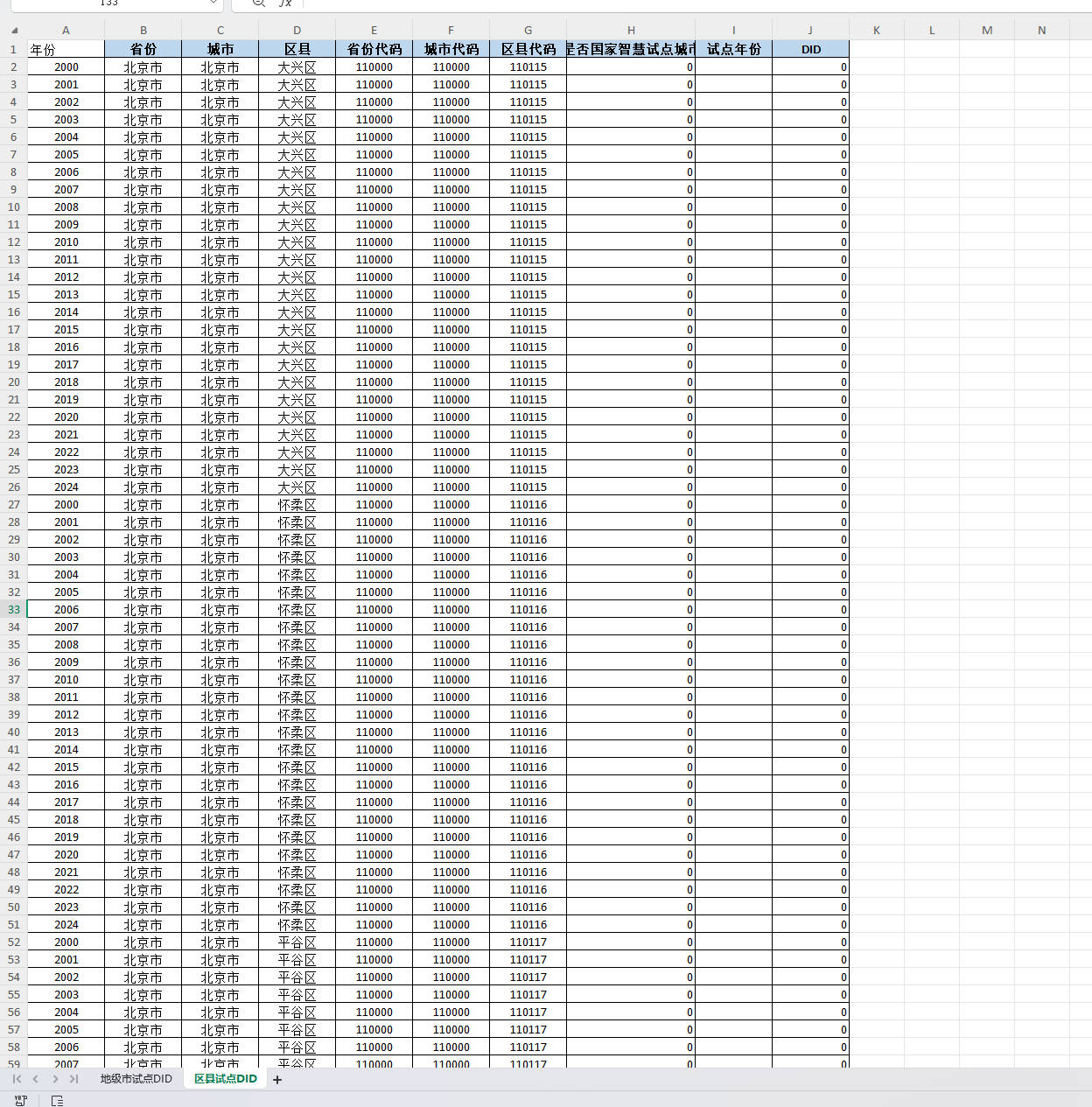Go to previous sheet tab arrow
The image size is (1092, 1107).
point(36,1079)
